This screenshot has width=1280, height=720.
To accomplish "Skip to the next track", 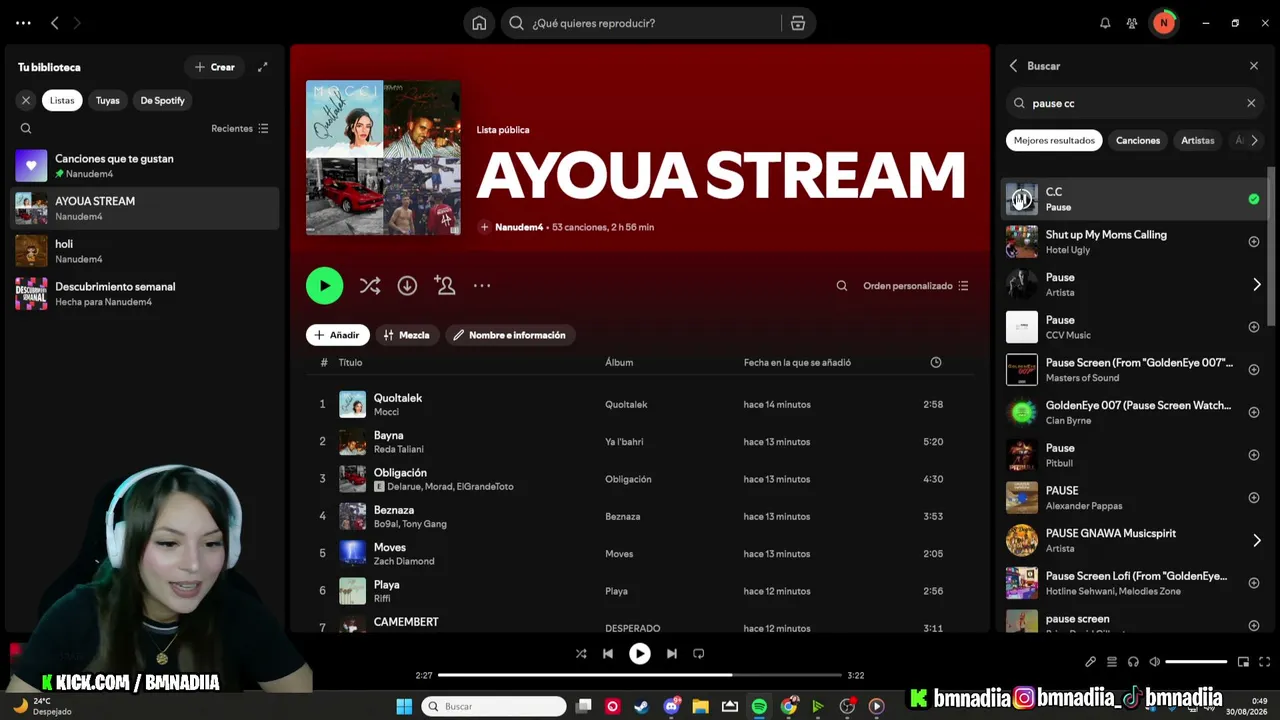I will [671, 654].
